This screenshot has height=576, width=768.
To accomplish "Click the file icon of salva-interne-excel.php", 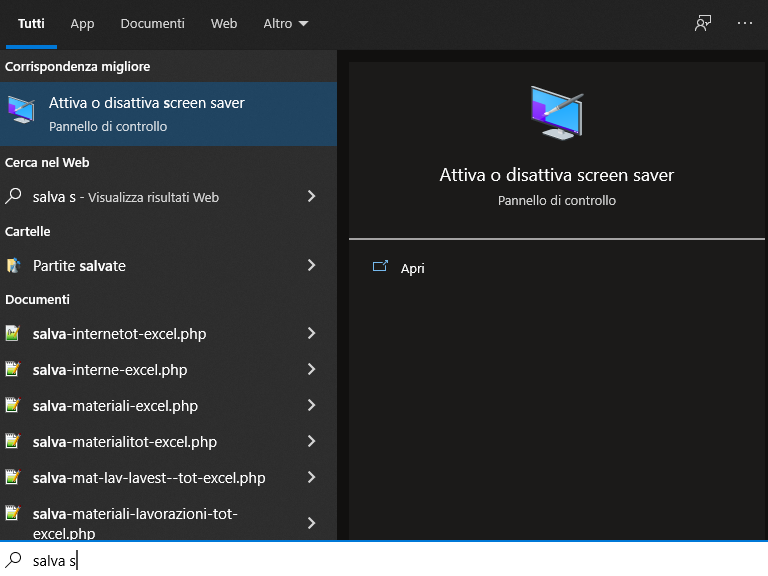I will click(13, 369).
